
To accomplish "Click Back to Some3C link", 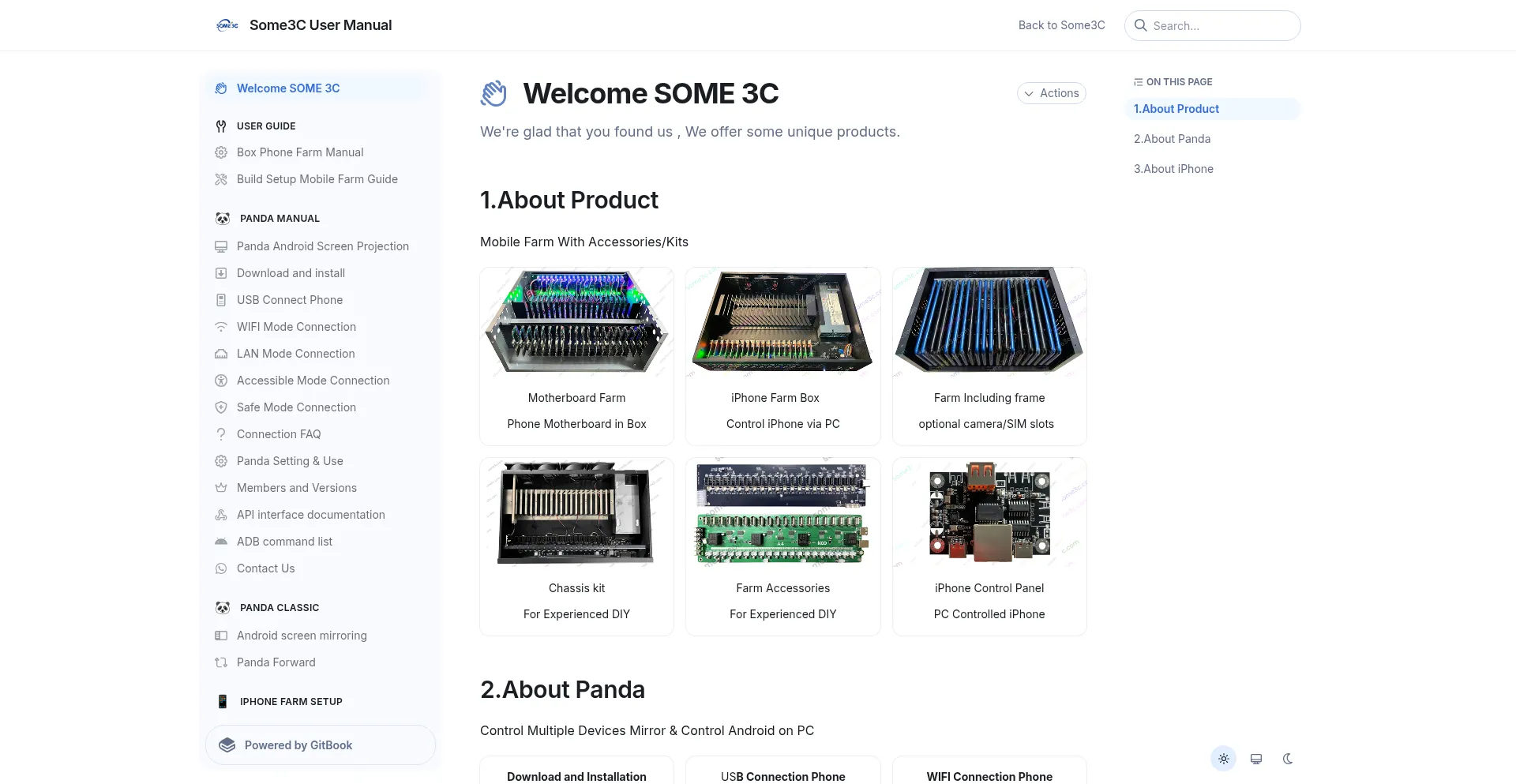I will [1061, 25].
